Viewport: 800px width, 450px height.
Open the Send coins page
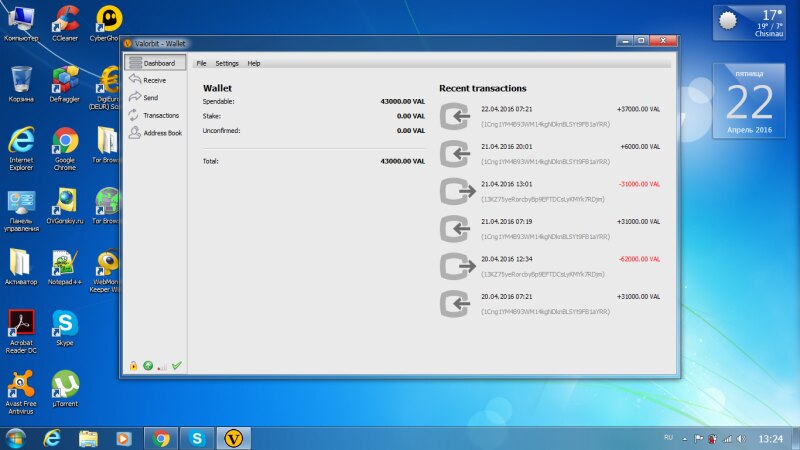point(149,98)
